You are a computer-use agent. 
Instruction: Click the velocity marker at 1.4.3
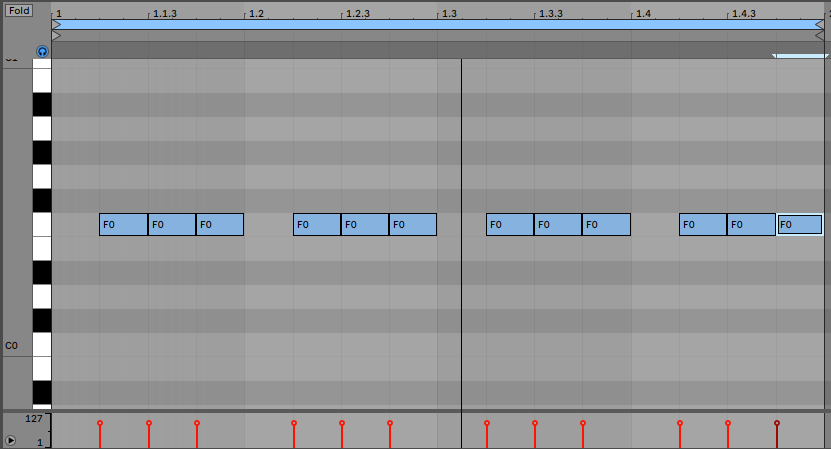click(x=728, y=423)
